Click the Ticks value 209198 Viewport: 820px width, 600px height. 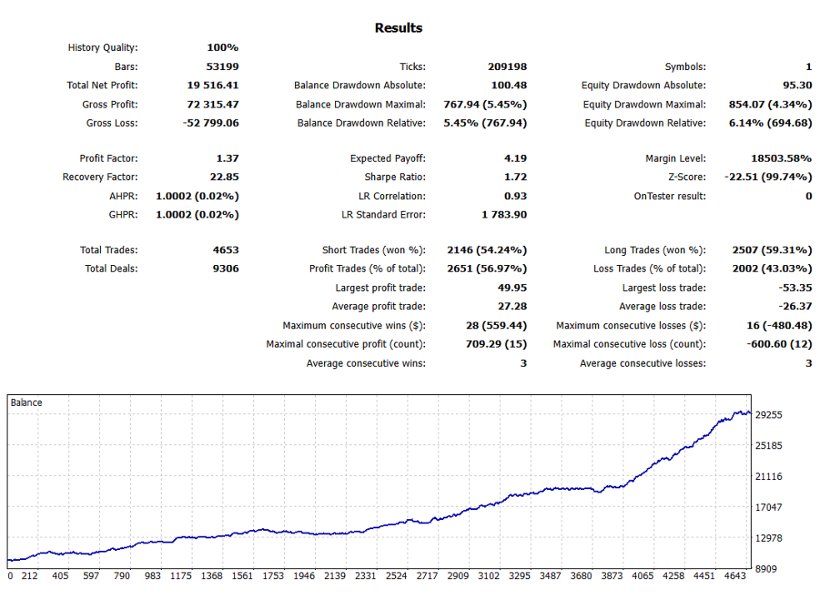tap(507, 66)
